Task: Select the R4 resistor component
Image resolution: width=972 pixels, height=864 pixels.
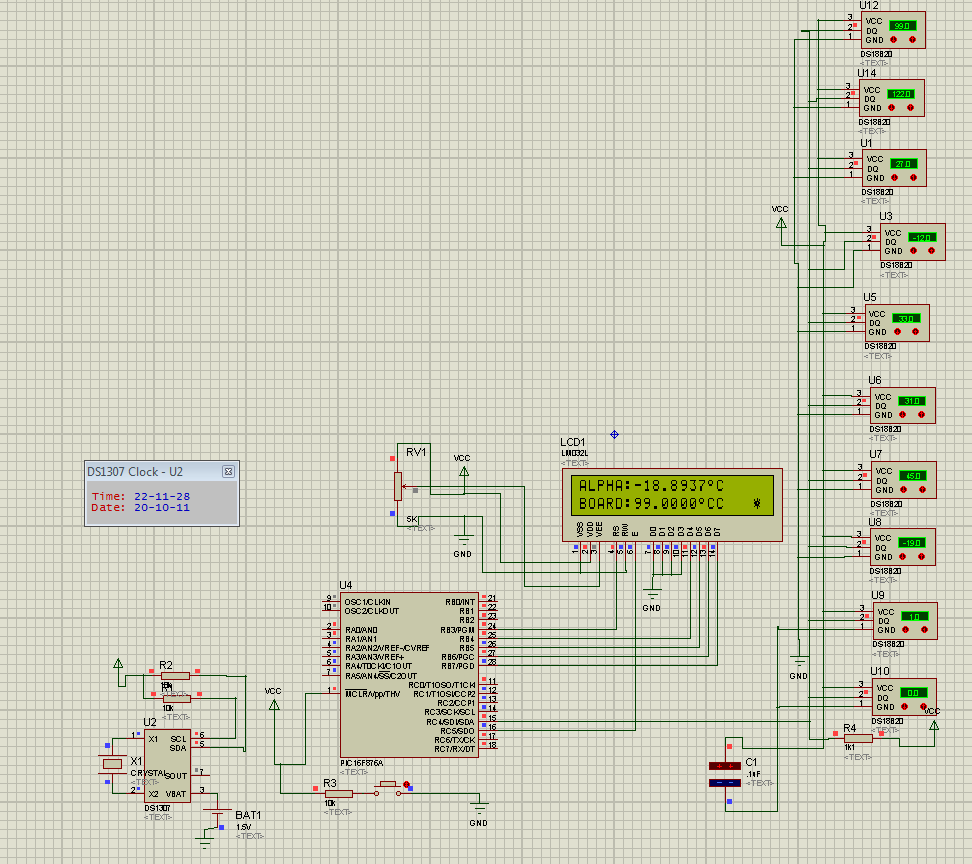Action: [x=858, y=739]
